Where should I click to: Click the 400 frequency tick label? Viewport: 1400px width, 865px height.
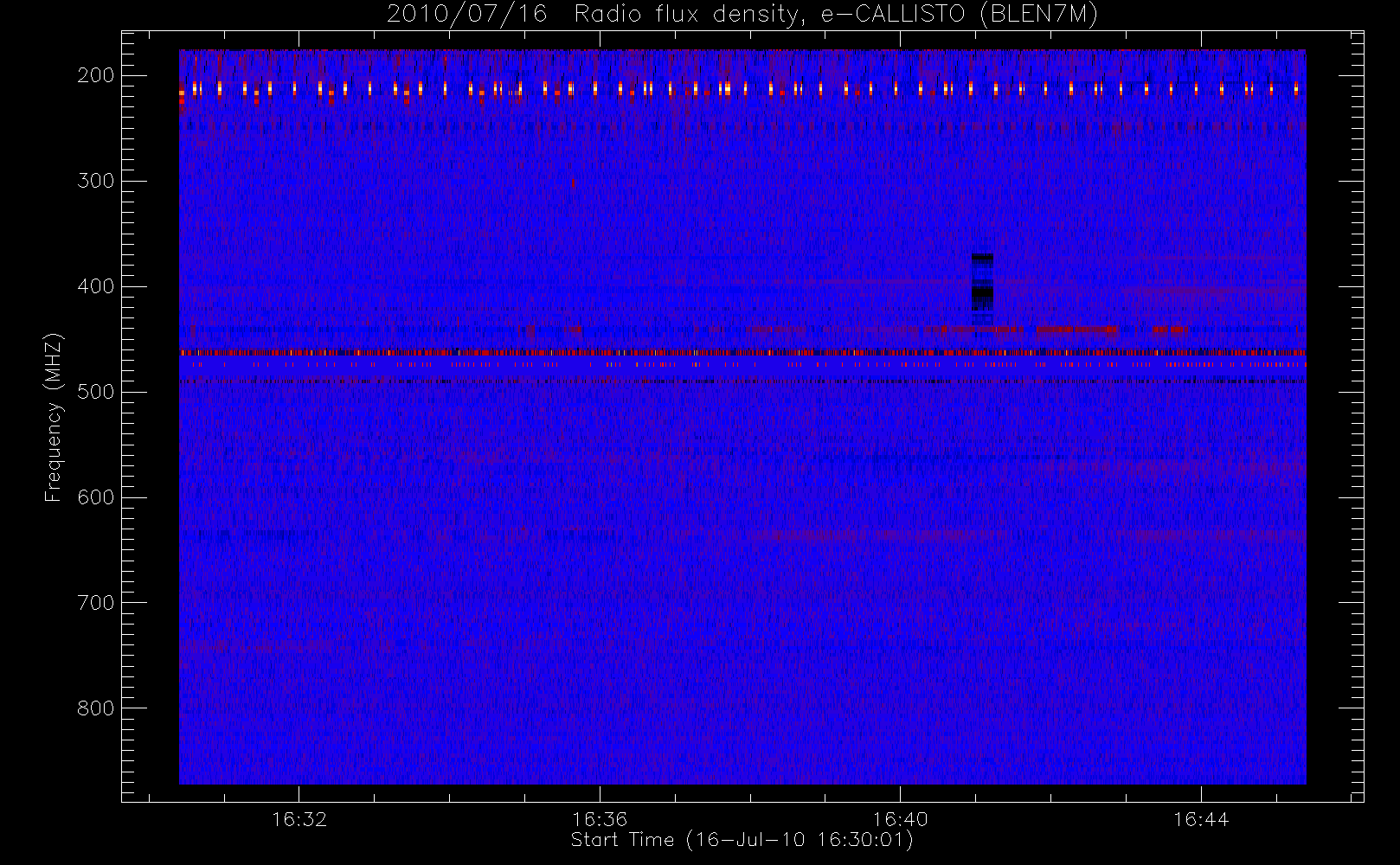coord(96,286)
